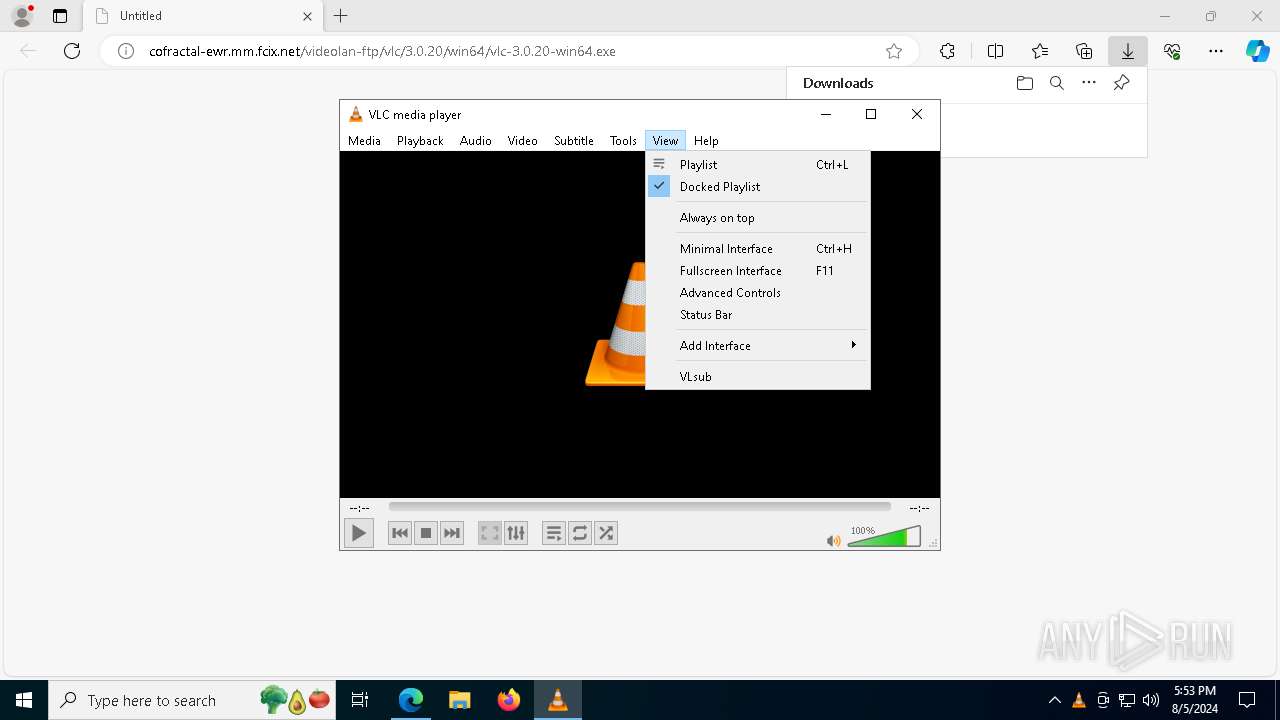
Task: Open Edge collections icon
Action: coord(1084,51)
